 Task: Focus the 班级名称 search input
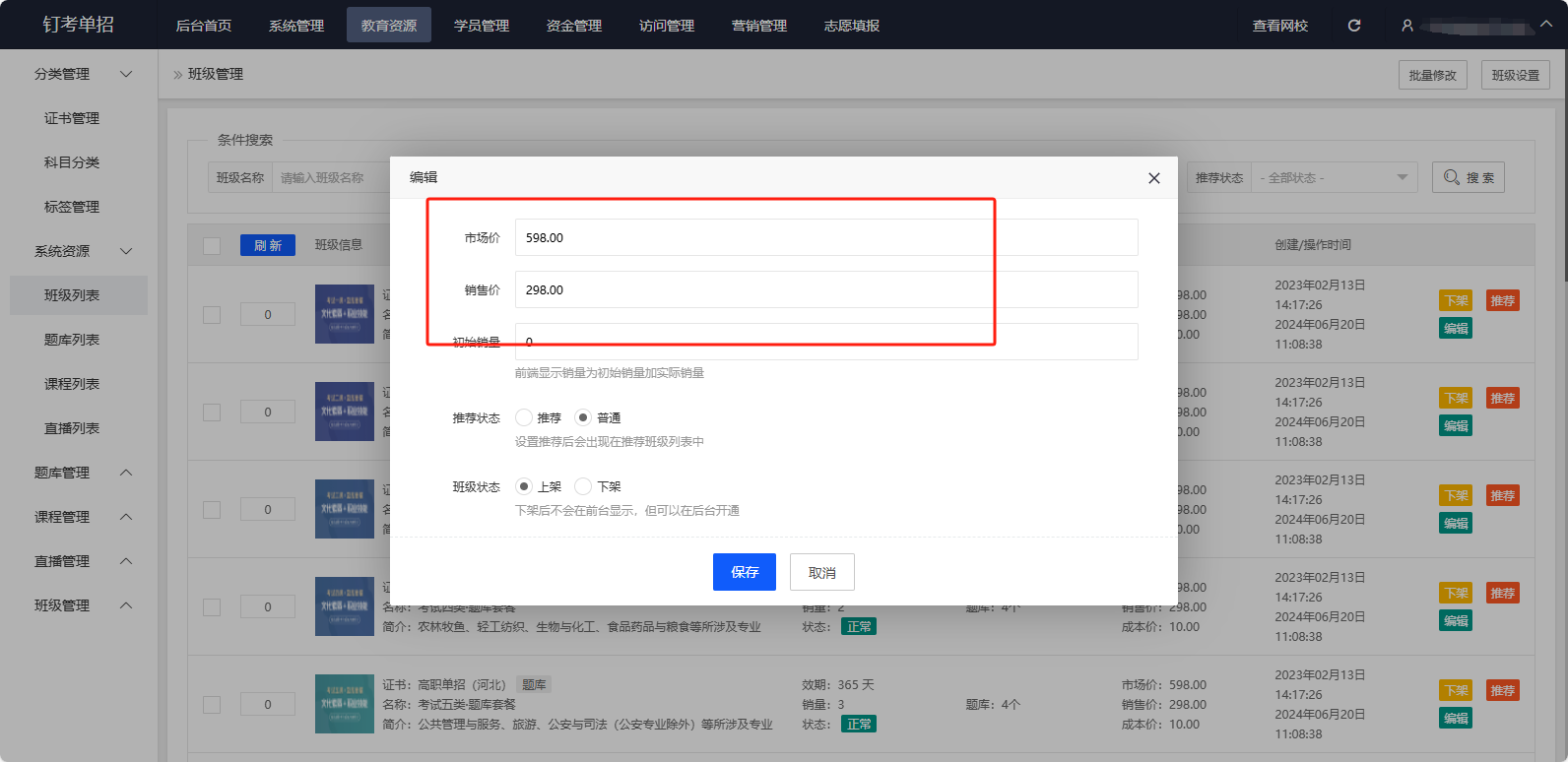point(331,177)
